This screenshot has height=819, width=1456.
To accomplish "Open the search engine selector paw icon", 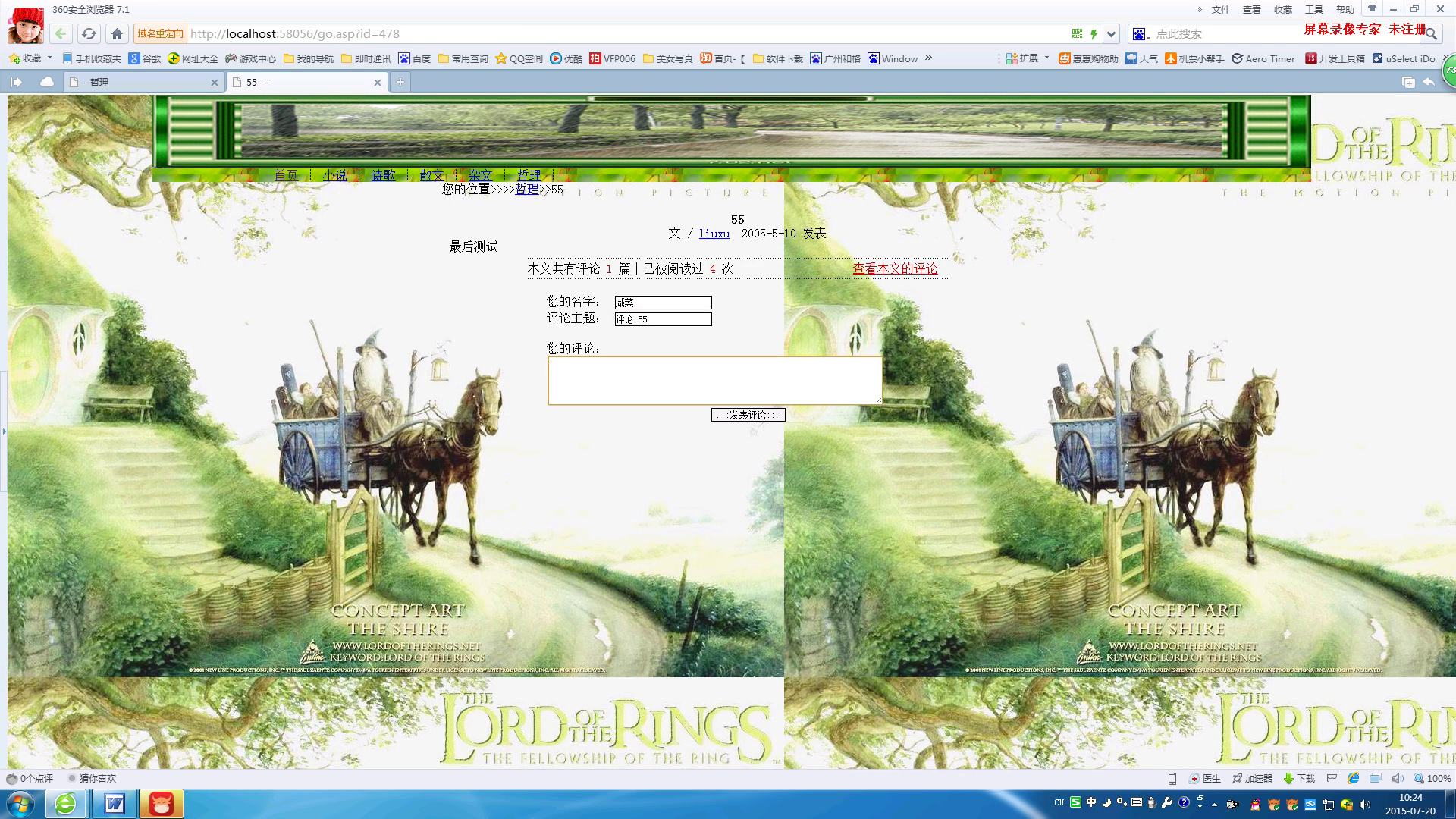I will [x=1140, y=33].
